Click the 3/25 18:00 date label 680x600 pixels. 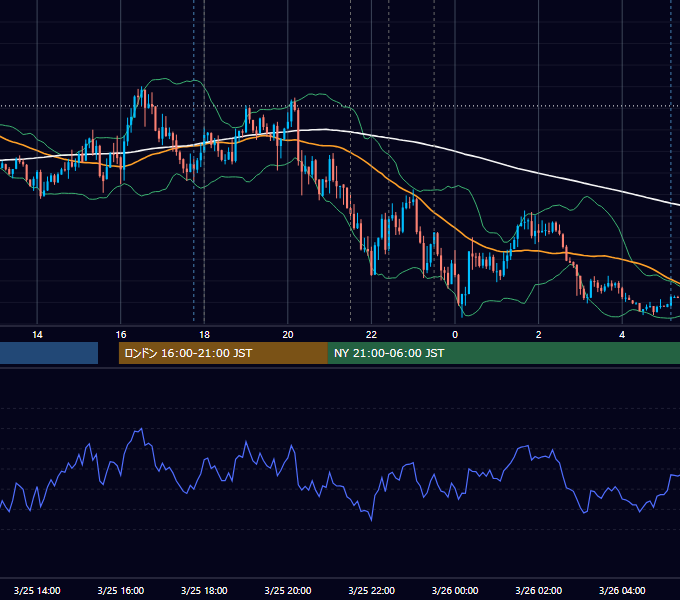click(x=204, y=590)
